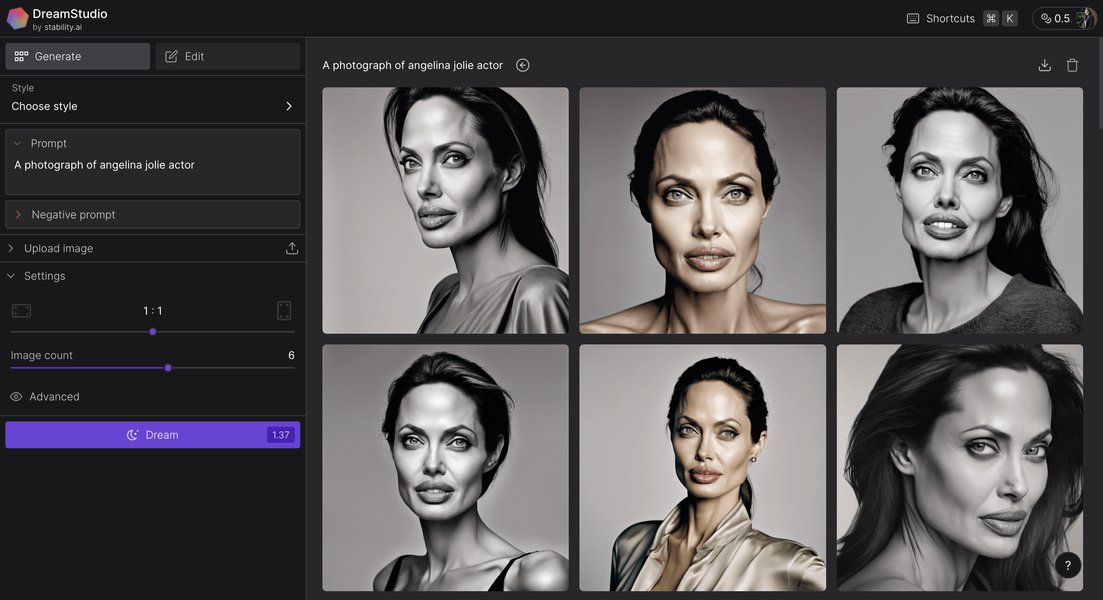Click the Image count slider handle
Image resolution: width=1103 pixels, height=600 pixels.
point(168,368)
